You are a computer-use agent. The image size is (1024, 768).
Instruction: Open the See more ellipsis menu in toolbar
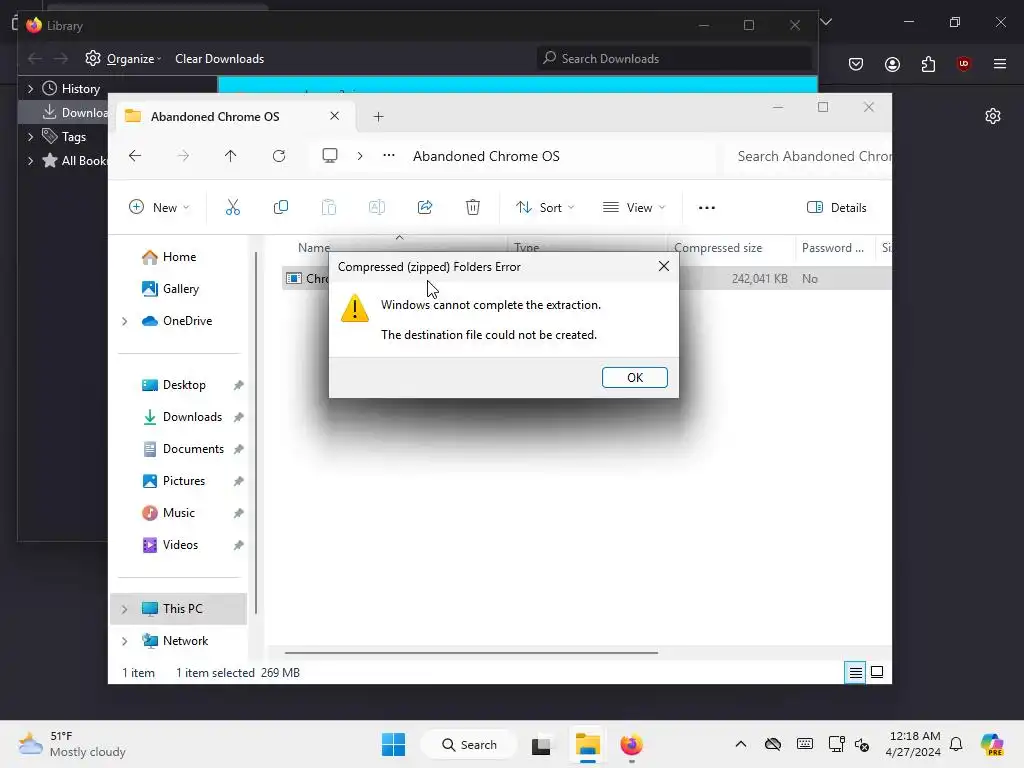tap(707, 208)
